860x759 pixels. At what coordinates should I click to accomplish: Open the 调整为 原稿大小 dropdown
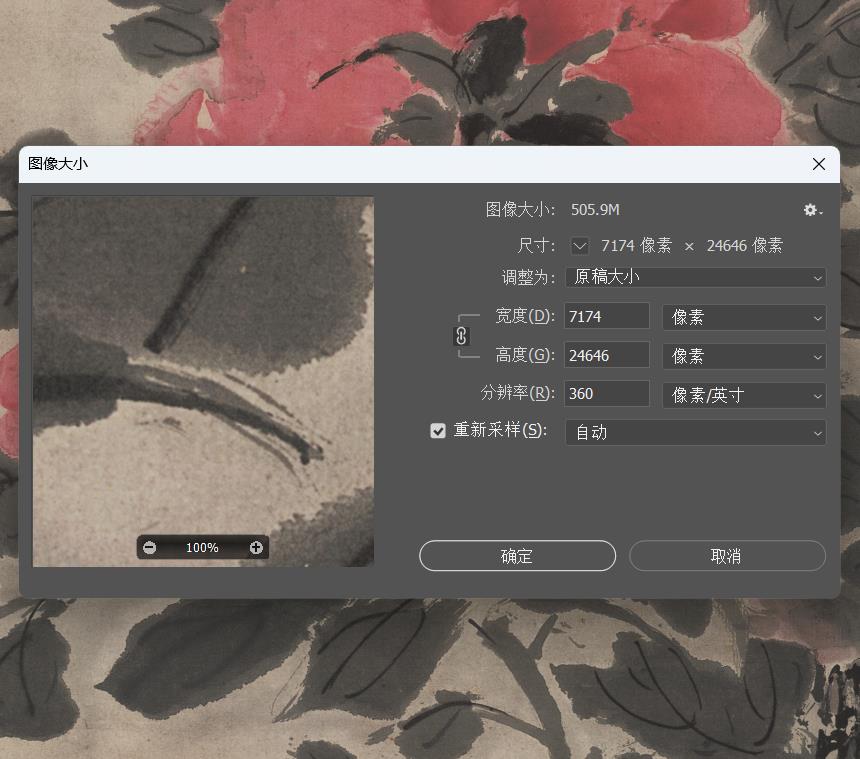695,277
